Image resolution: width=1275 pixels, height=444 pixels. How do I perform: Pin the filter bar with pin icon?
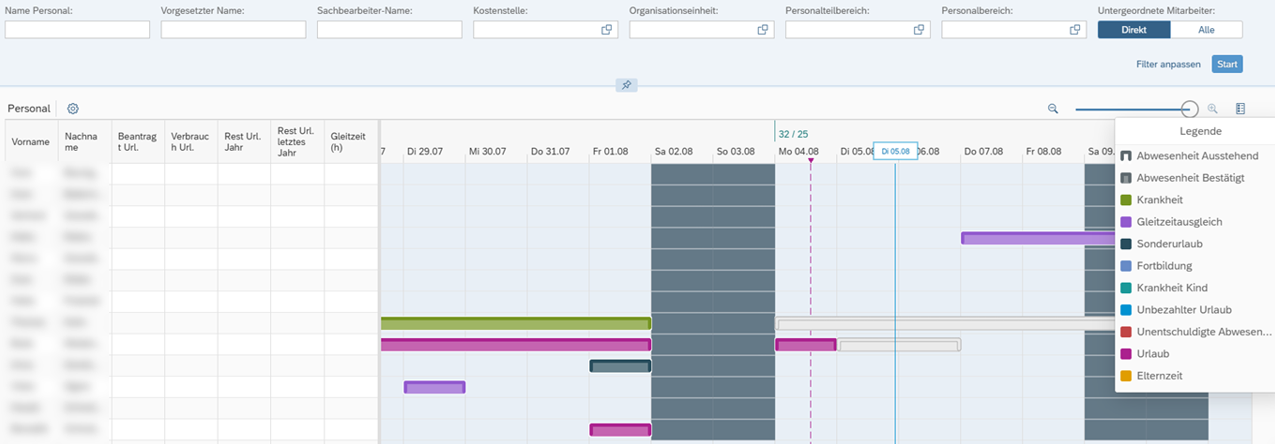click(x=626, y=86)
